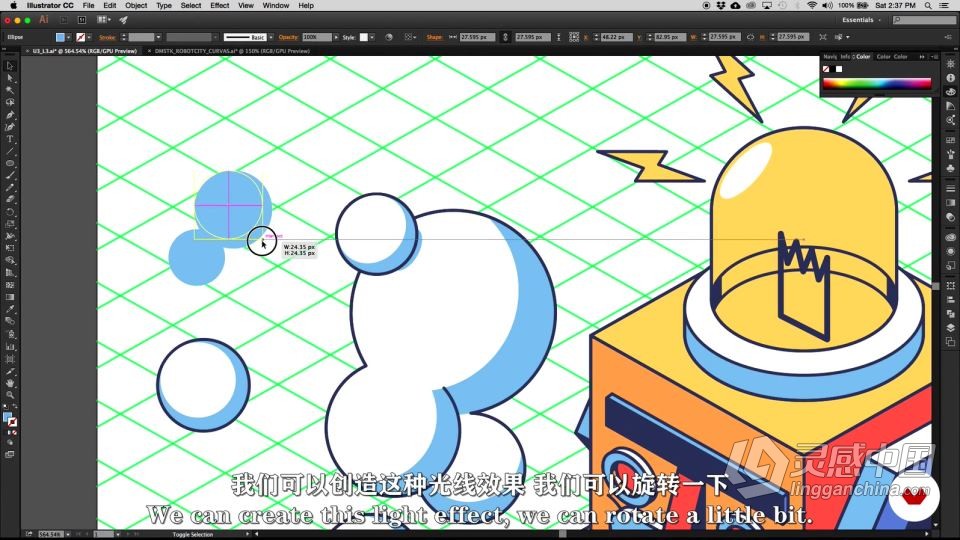Screen dimensions: 960x540
Task: Open the Arrange Documents dropdown
Action: pyautogui.click(x=104, y=20)
